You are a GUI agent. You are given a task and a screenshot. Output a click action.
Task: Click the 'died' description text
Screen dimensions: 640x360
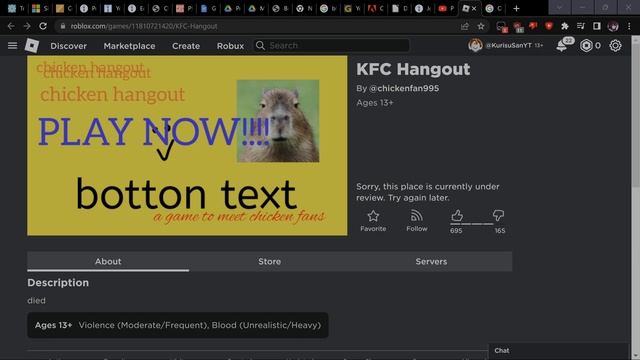[36, 300]
